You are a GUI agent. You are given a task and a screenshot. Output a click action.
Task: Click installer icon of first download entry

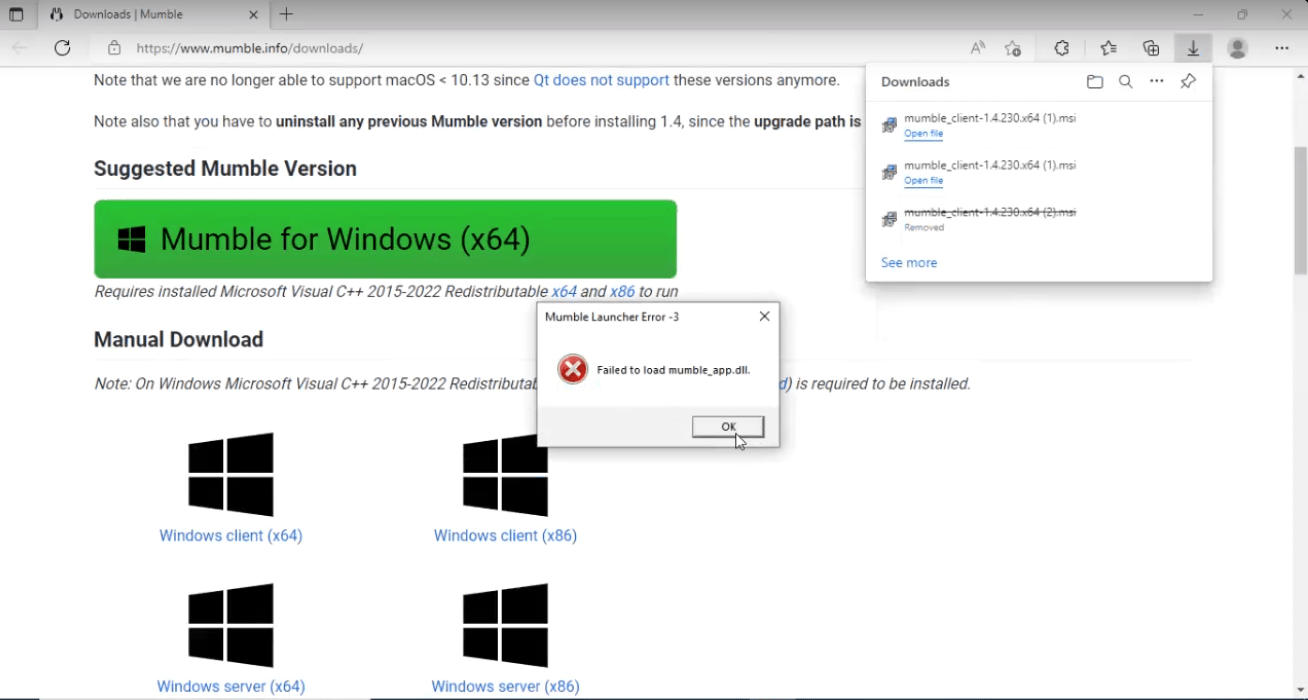pos(889,125)
